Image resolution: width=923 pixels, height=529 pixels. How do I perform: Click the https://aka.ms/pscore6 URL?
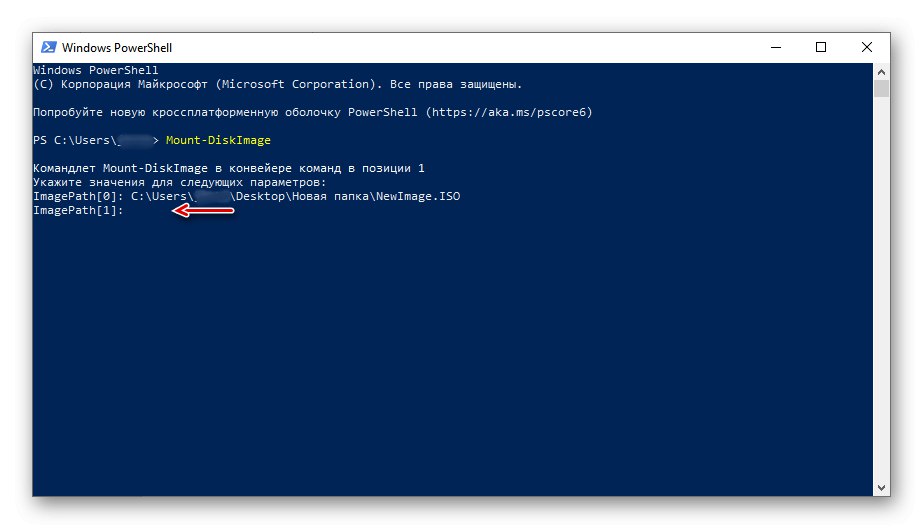click(x=509, y=113)
